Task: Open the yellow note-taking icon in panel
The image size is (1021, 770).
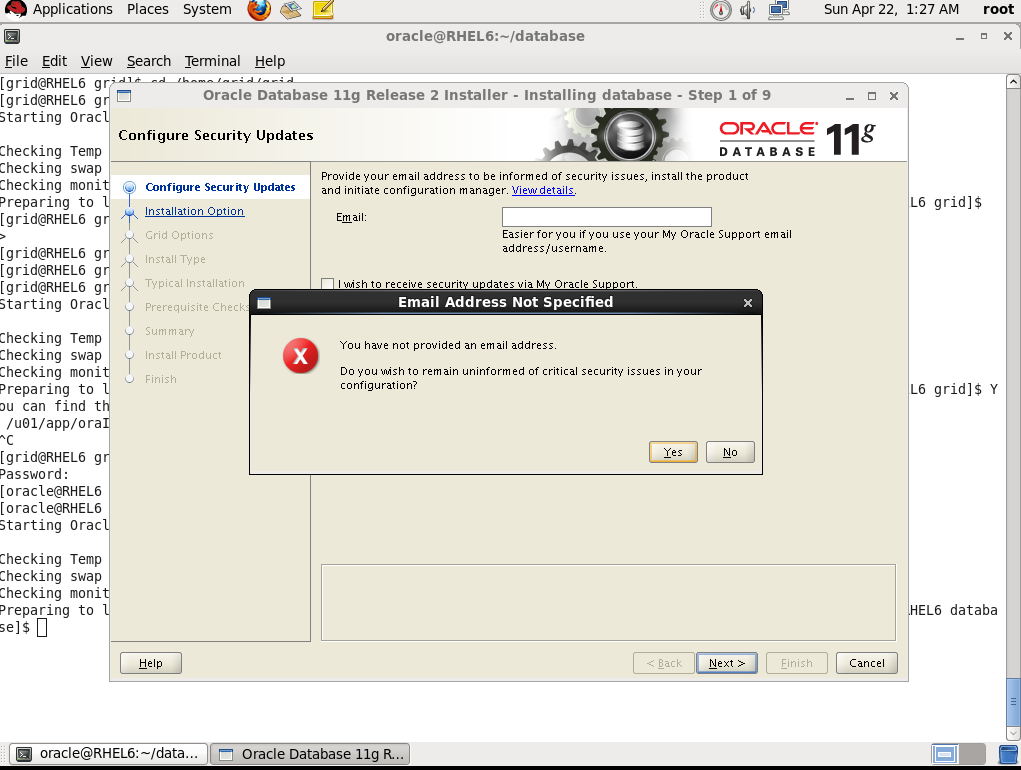Action: pos(323,10)
